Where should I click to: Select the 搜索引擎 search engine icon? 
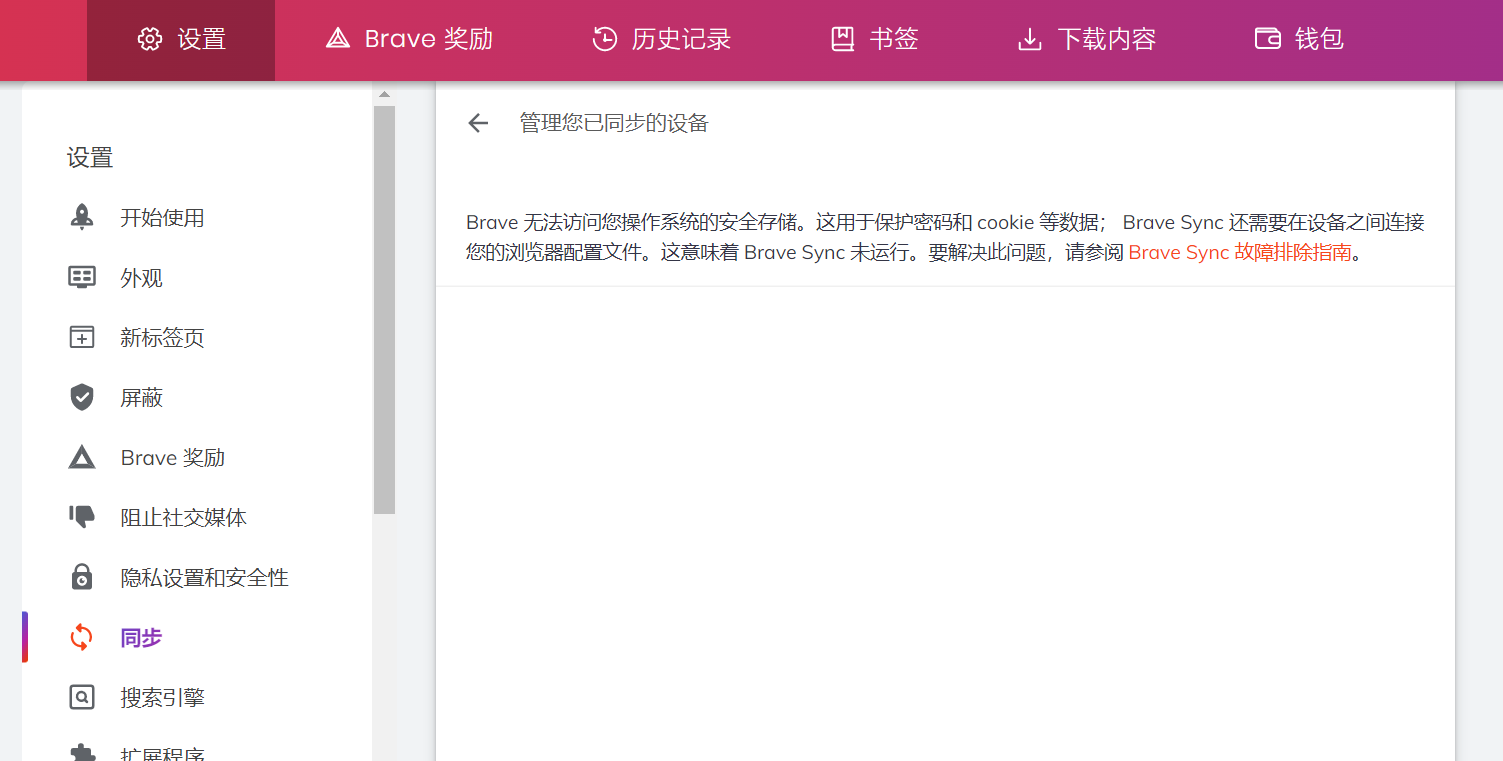point(82,698)
